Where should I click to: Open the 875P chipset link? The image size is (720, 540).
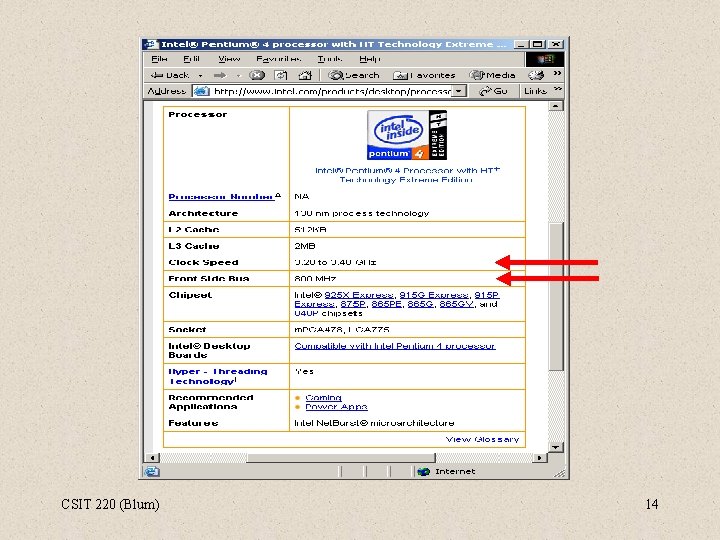(x=353, y=304)
